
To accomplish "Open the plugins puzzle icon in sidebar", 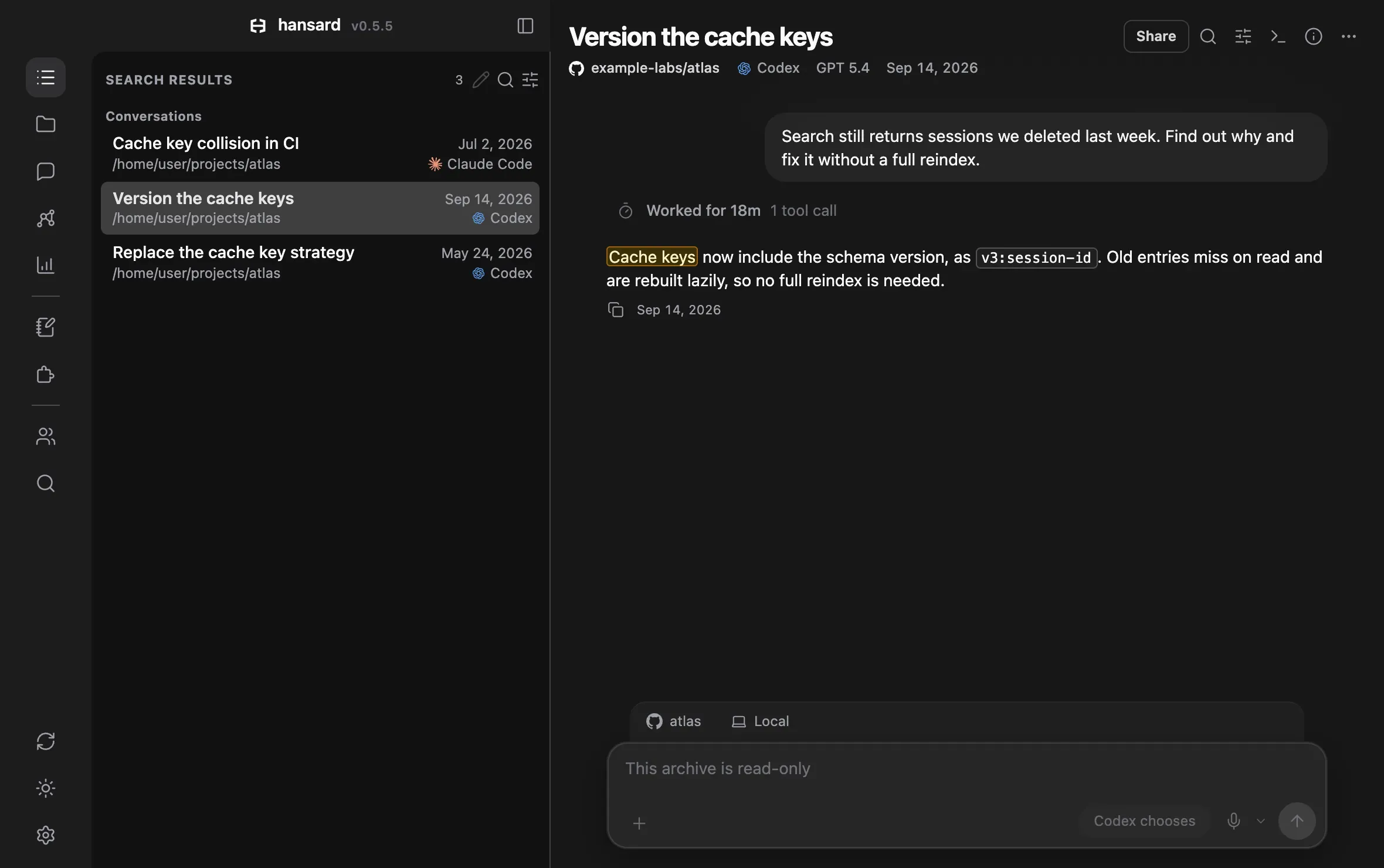I will (46, 374).
